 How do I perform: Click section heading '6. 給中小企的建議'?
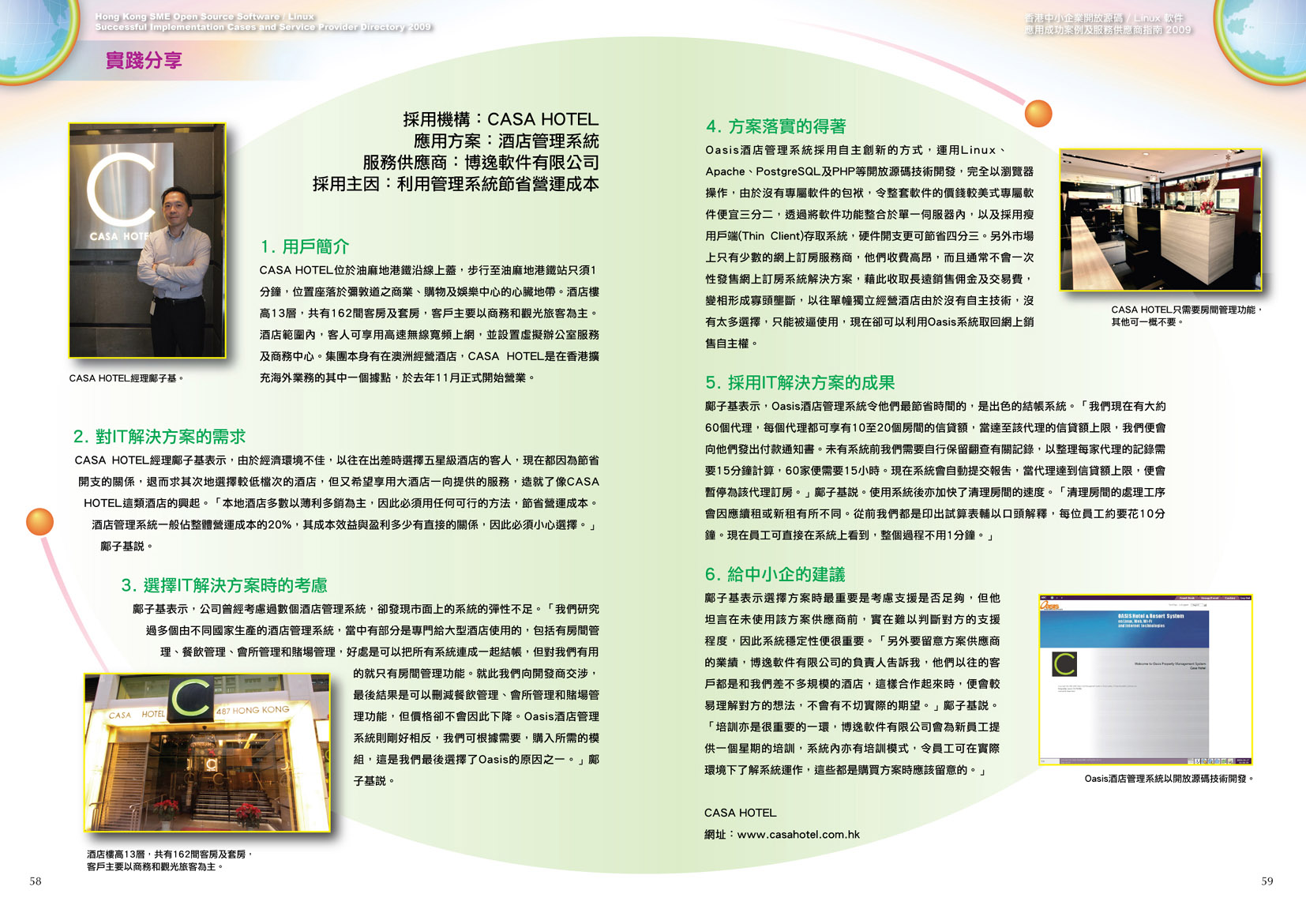[775, 574]
